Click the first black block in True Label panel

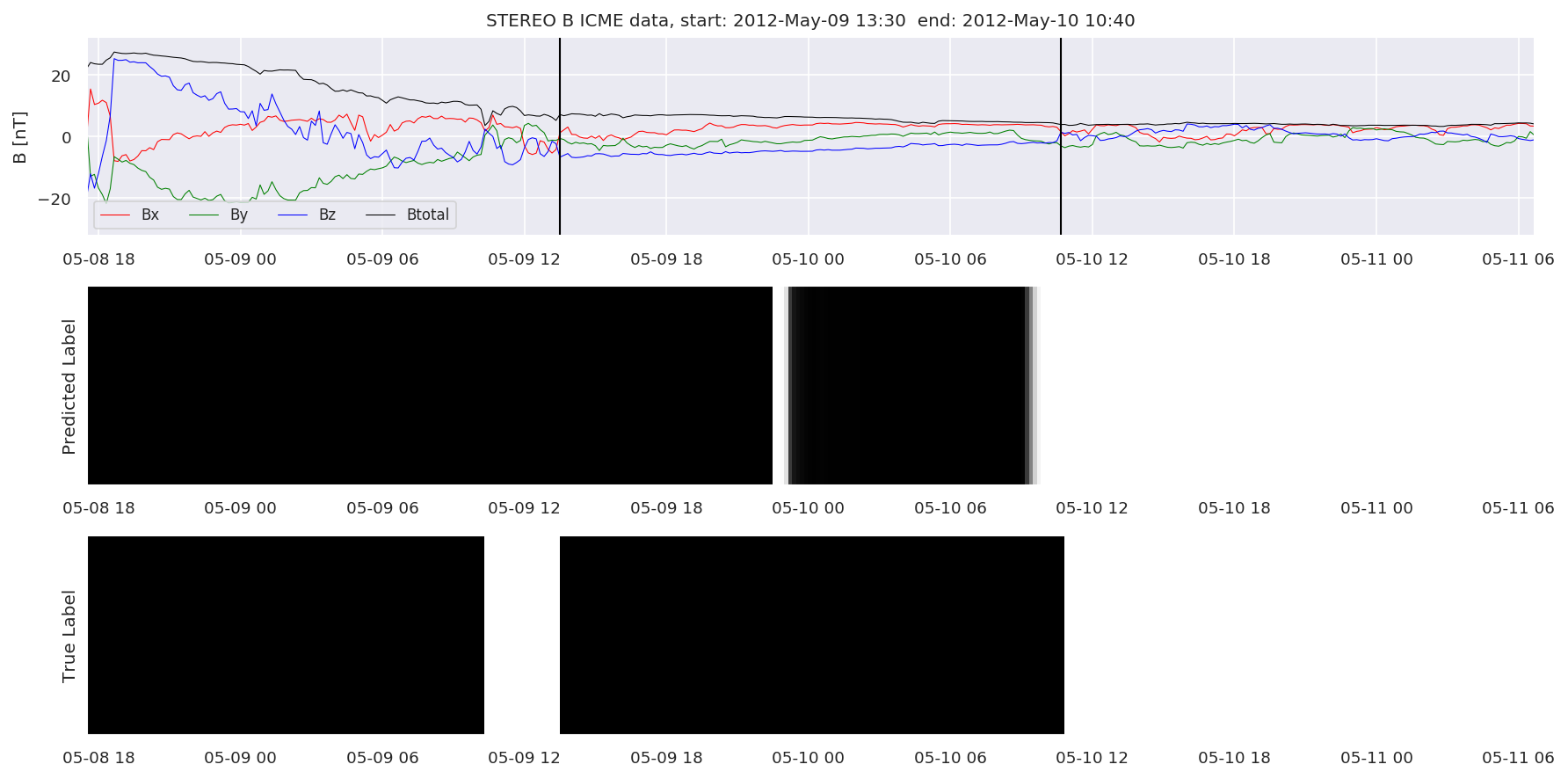point(286,635)
